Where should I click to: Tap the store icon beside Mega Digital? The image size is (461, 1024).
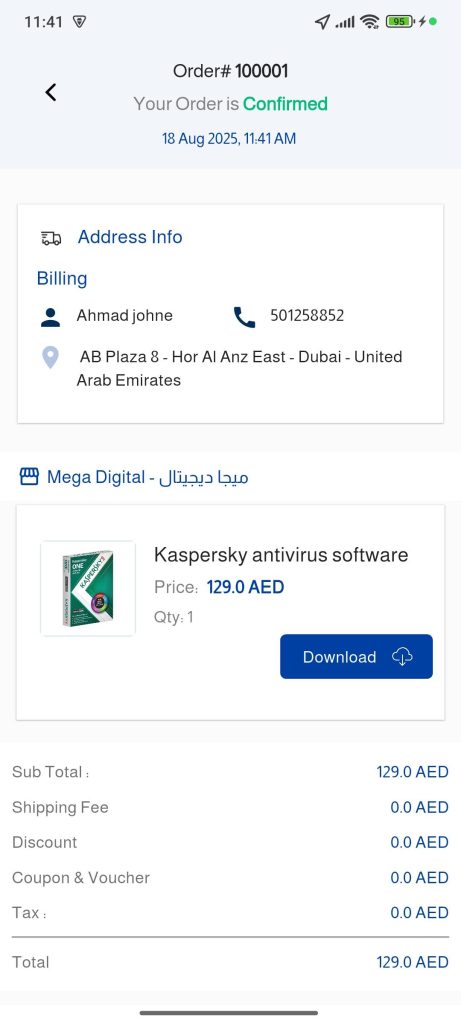pos(29,477)
